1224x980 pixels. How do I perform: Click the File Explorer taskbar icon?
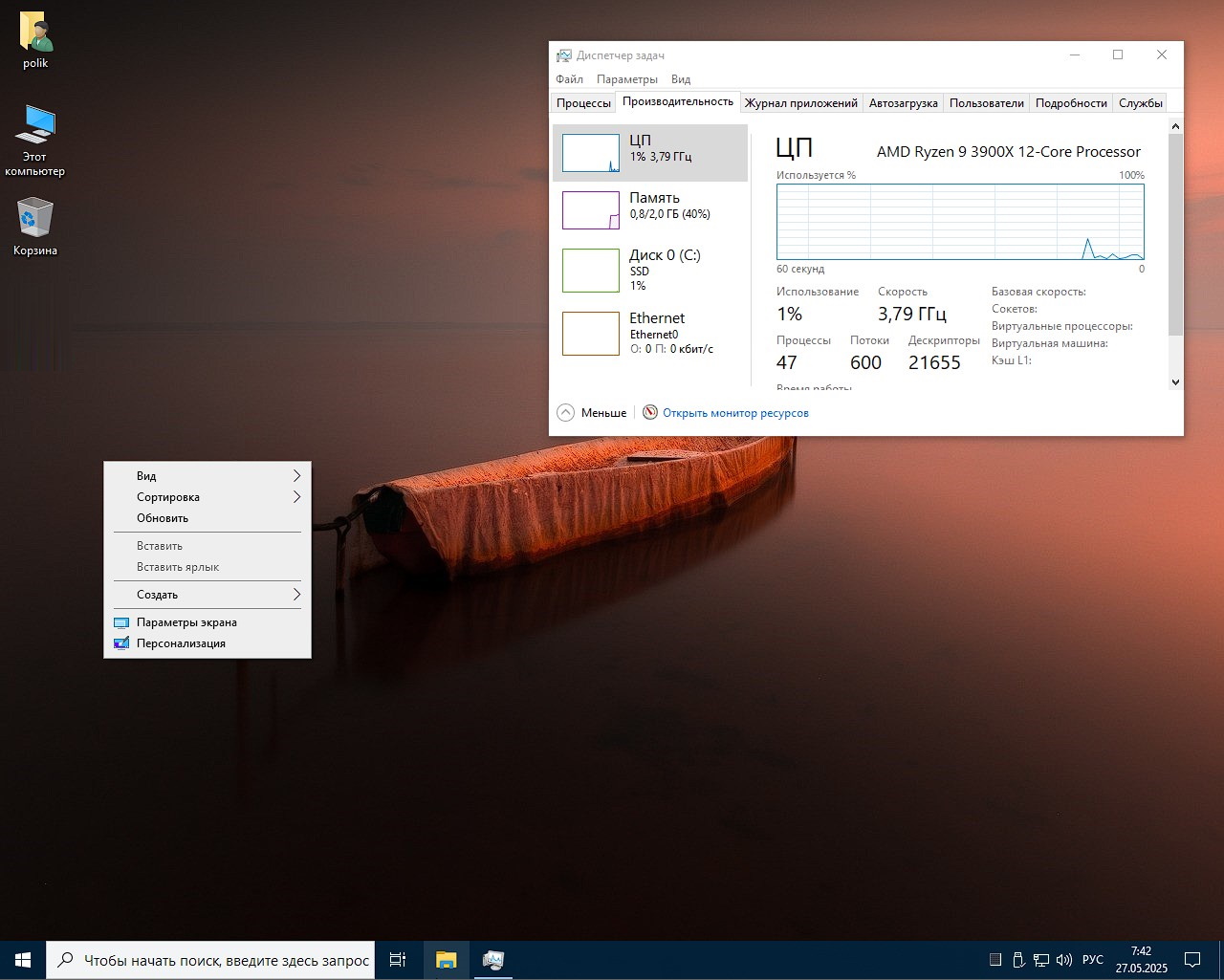tap(446, 960)
